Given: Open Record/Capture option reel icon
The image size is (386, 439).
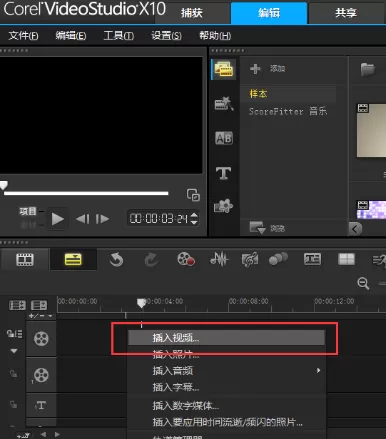Looking at the screenshot, I should 186,259.
